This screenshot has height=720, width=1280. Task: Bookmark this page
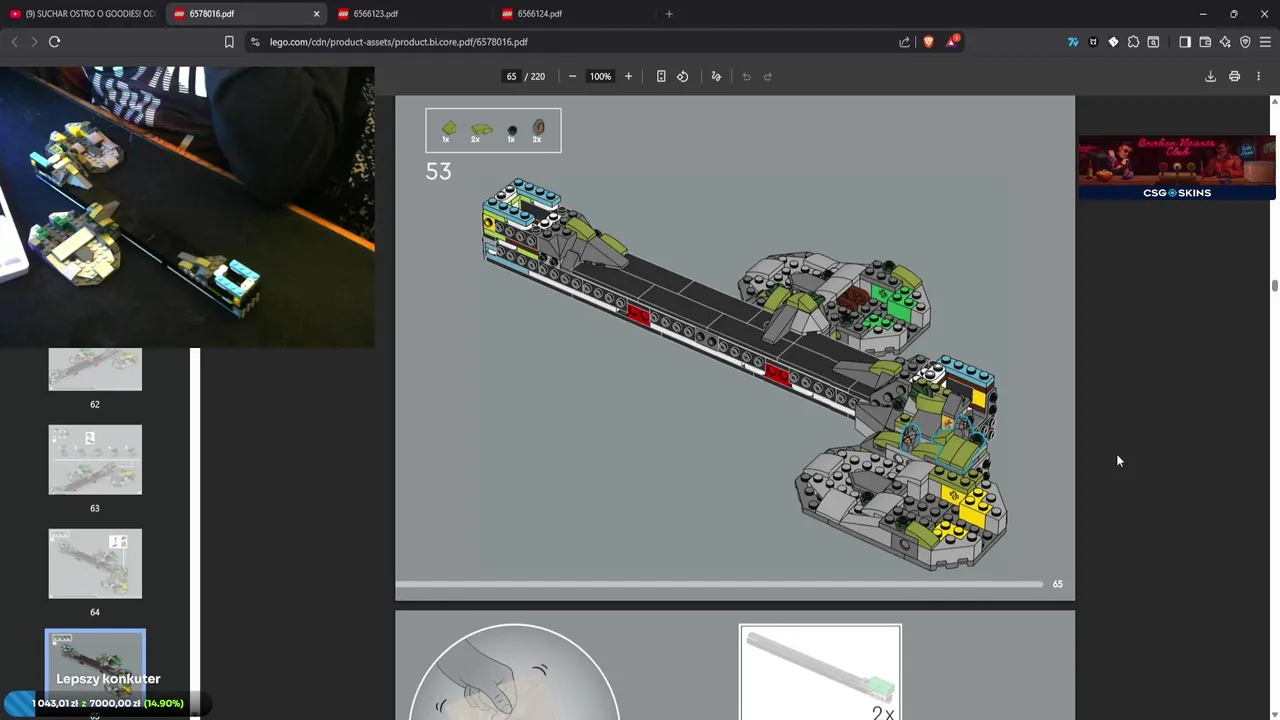coord(229,42)
